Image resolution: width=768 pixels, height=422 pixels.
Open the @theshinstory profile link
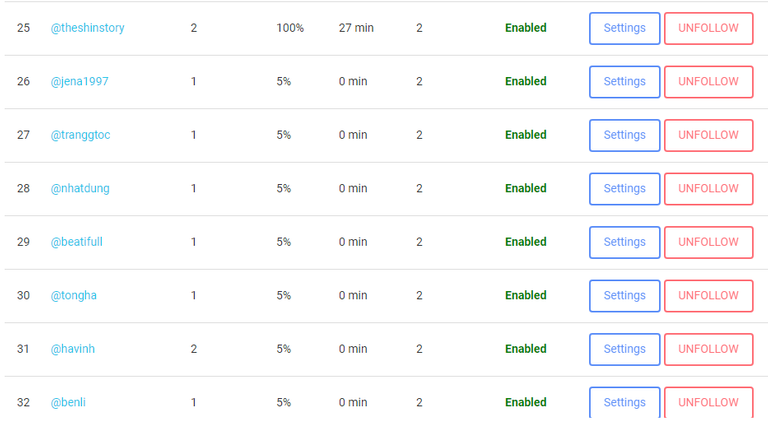[88, 28]
